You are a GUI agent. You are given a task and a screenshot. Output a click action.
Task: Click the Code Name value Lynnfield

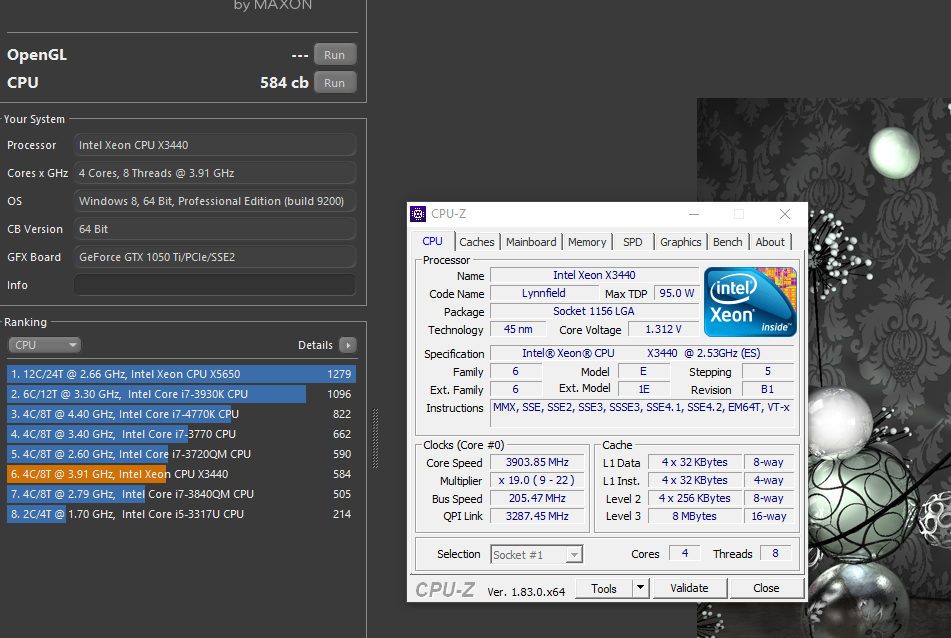544,294
